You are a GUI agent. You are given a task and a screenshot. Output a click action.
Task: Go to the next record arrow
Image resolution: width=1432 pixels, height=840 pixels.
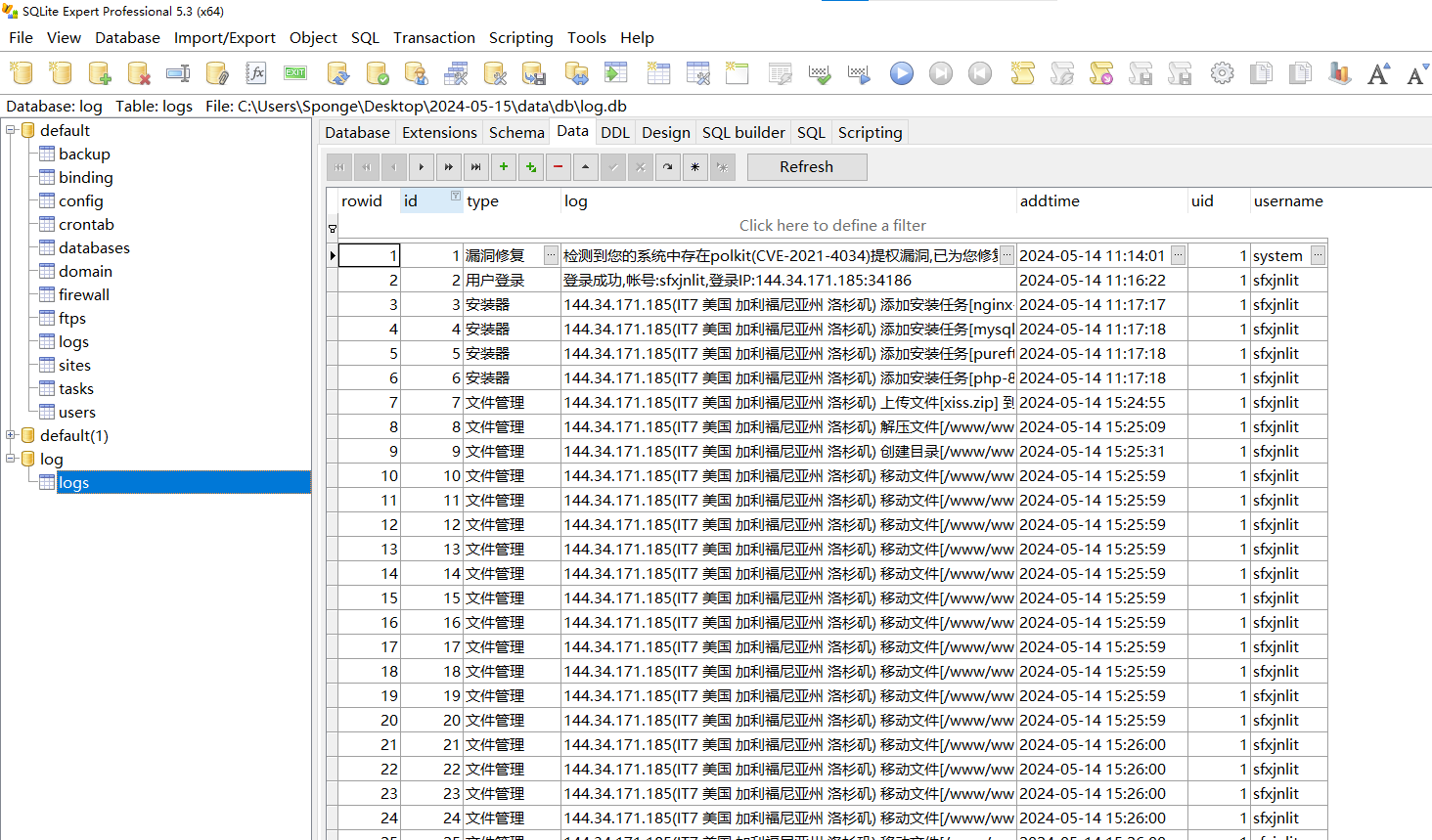(x=422, y=167)
